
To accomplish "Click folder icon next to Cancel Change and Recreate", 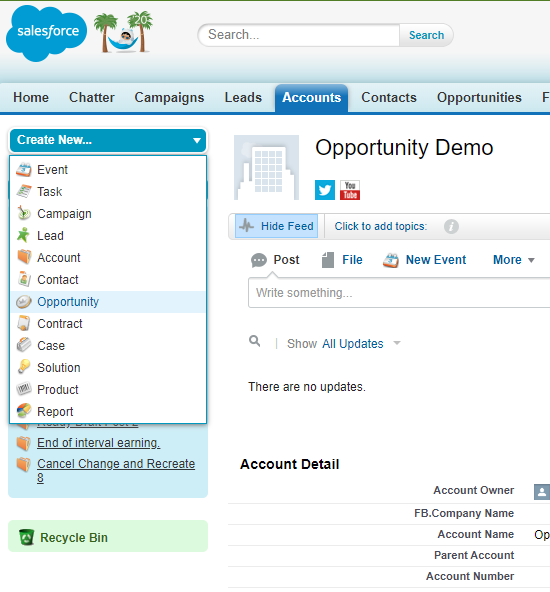I will [x=24, y=464].
